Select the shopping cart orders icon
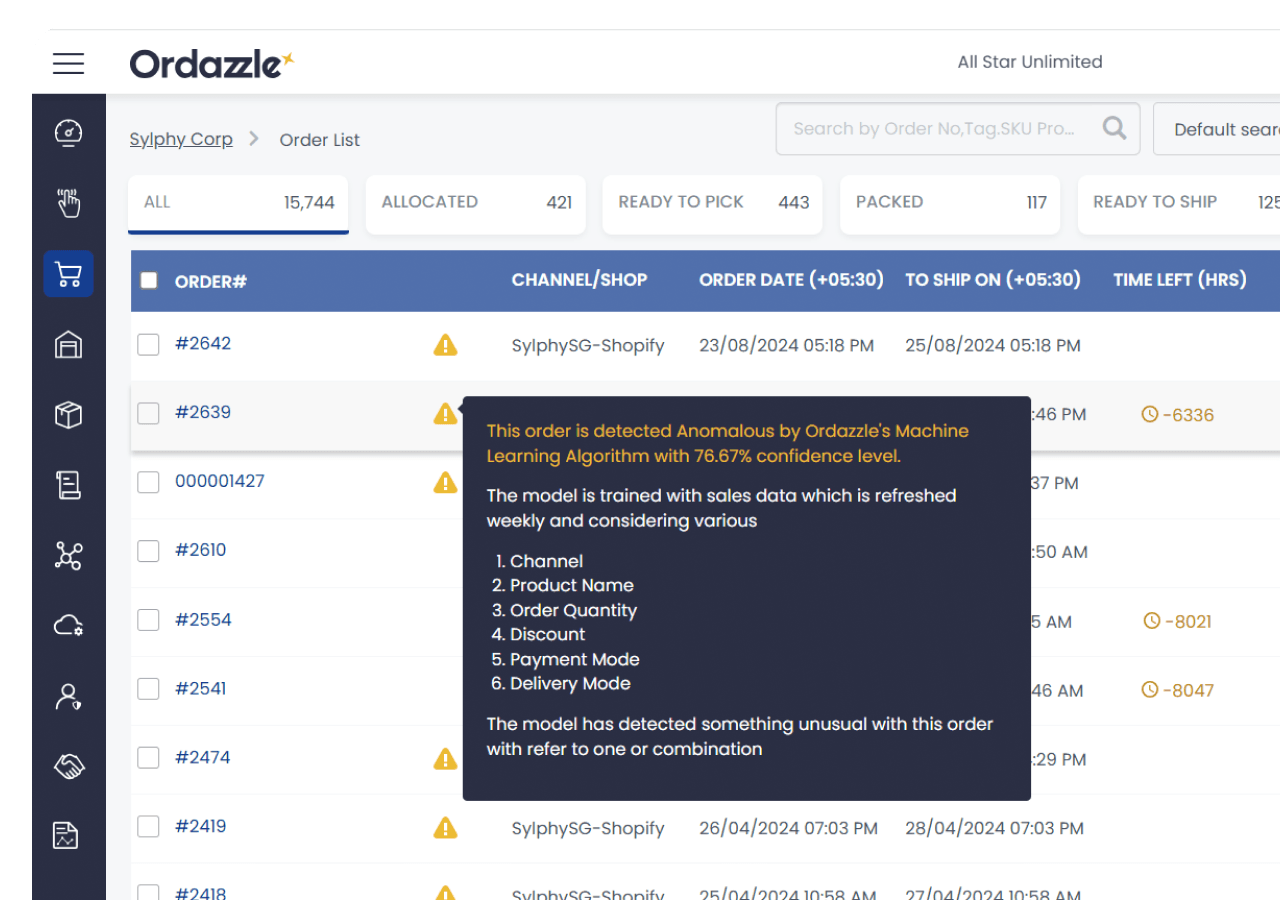The height and width of the screenshot is (900, 1280). [68, 274]
